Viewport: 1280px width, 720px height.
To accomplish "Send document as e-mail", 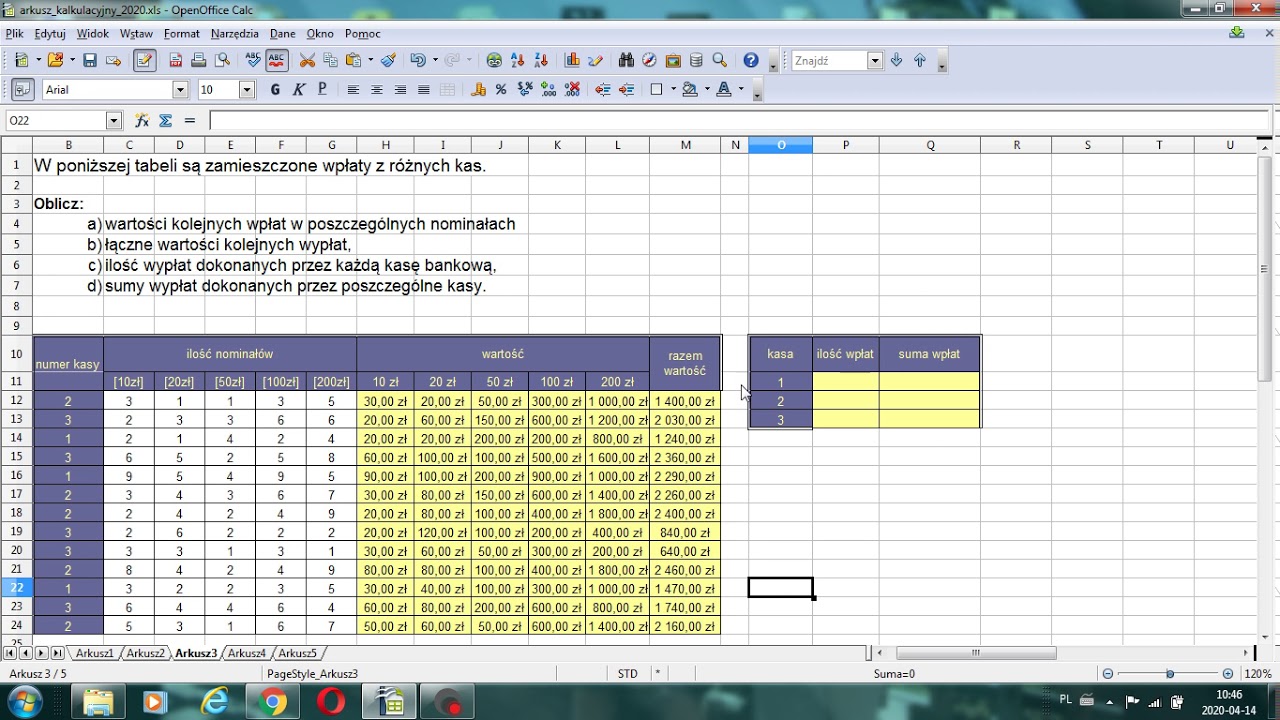I will pyautogui.click(x=113, y=60).
